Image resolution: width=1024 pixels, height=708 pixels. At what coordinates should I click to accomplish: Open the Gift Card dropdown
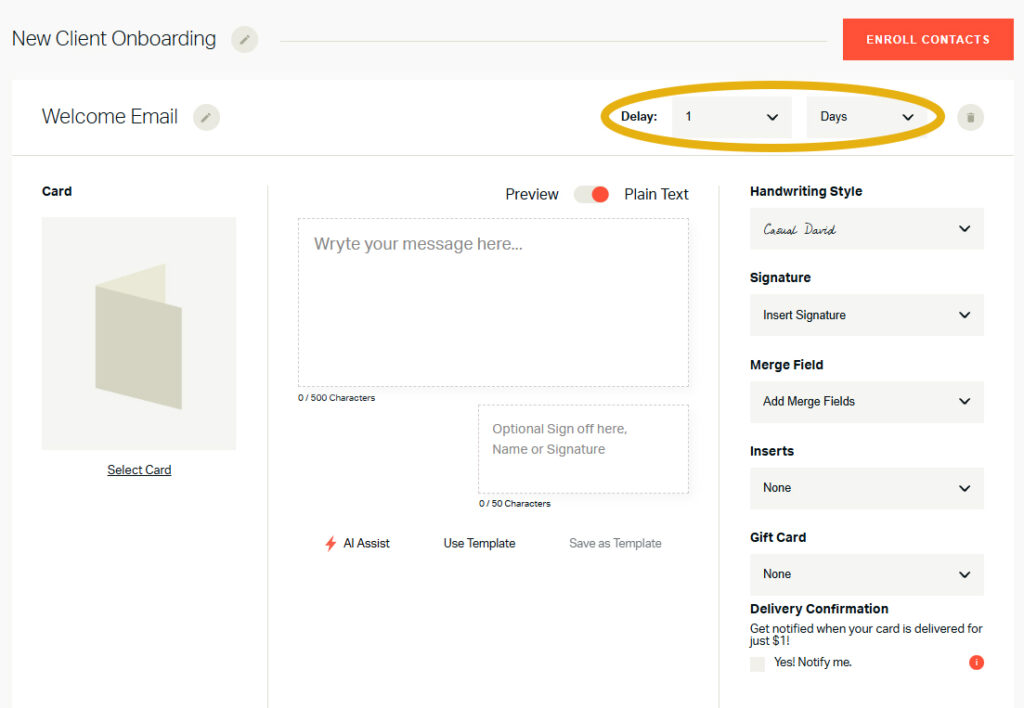pyautogui.click(x=866, y=574)
